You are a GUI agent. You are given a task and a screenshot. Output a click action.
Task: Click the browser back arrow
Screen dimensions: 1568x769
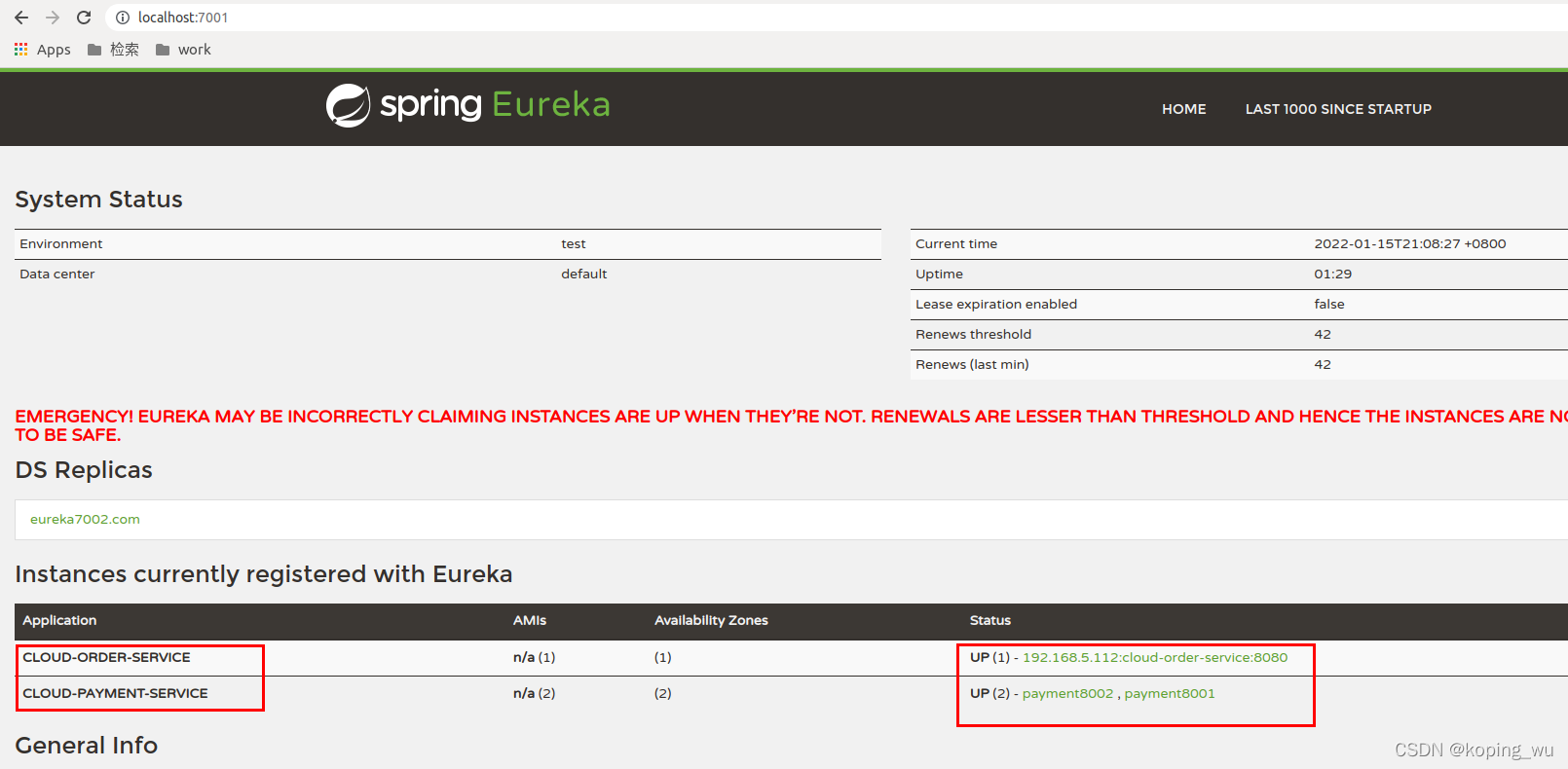[21, 18]
